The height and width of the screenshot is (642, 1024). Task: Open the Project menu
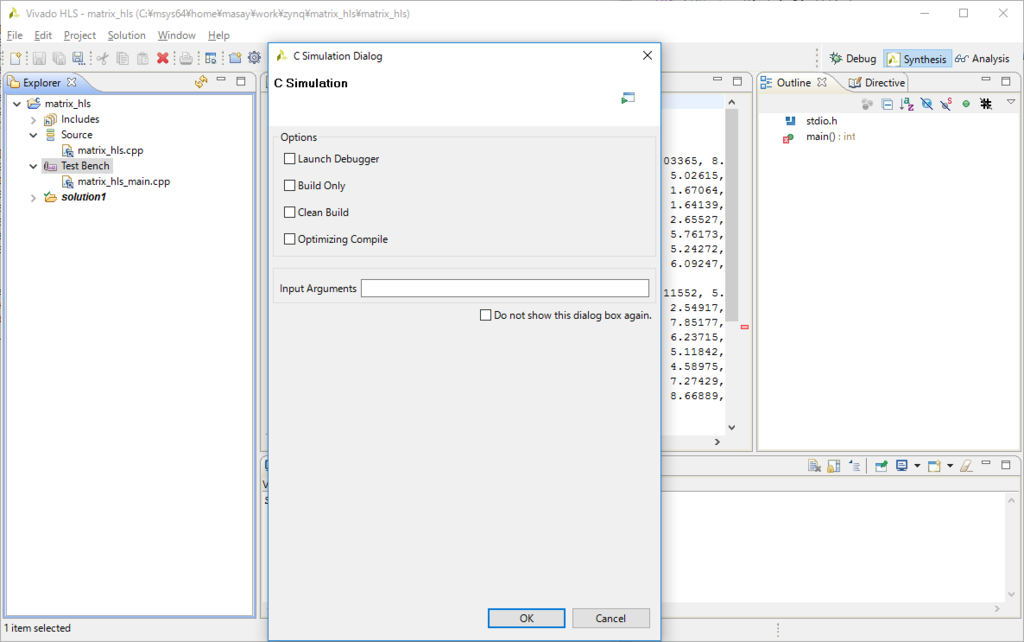(x=80, y=35)
